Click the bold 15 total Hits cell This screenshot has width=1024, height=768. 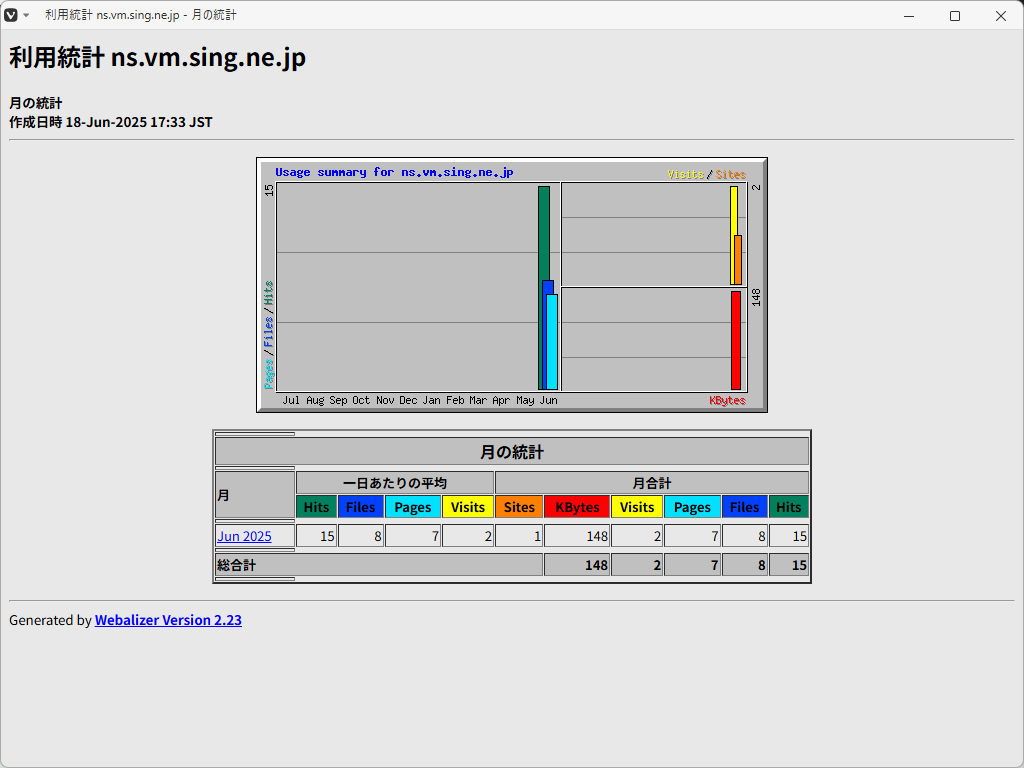789,565
